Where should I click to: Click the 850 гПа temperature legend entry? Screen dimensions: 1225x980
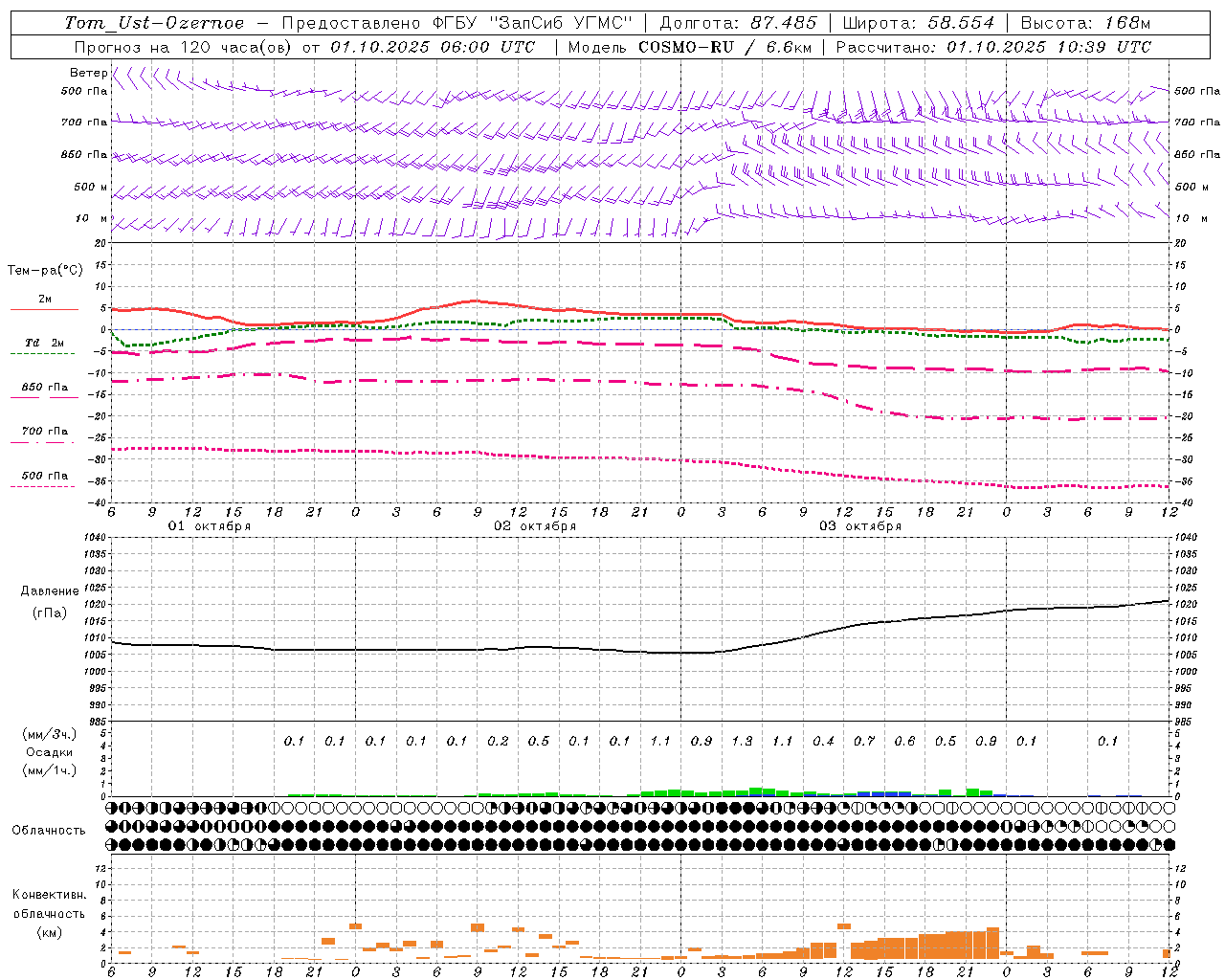click(45, 388)
